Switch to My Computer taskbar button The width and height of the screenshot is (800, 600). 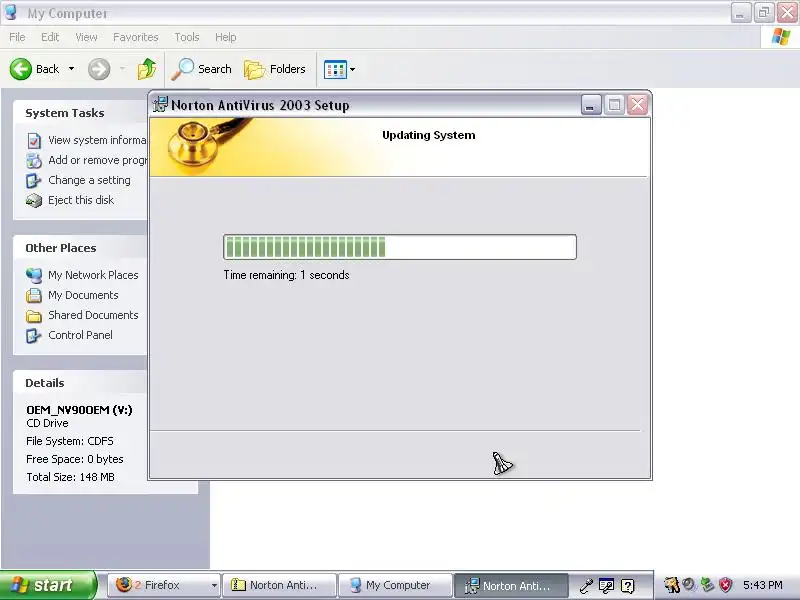click(x=396, y=585)
